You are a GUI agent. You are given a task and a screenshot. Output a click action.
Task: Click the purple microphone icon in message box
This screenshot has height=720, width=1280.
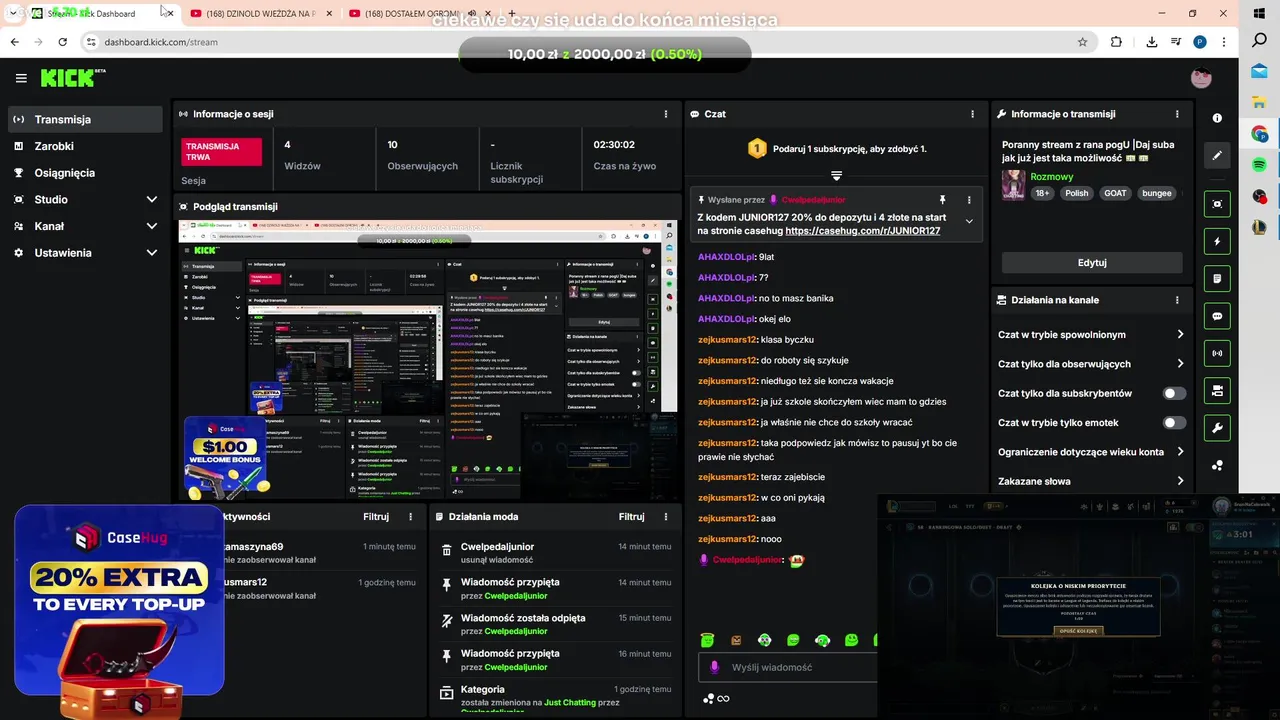click(x=714, y=667)
